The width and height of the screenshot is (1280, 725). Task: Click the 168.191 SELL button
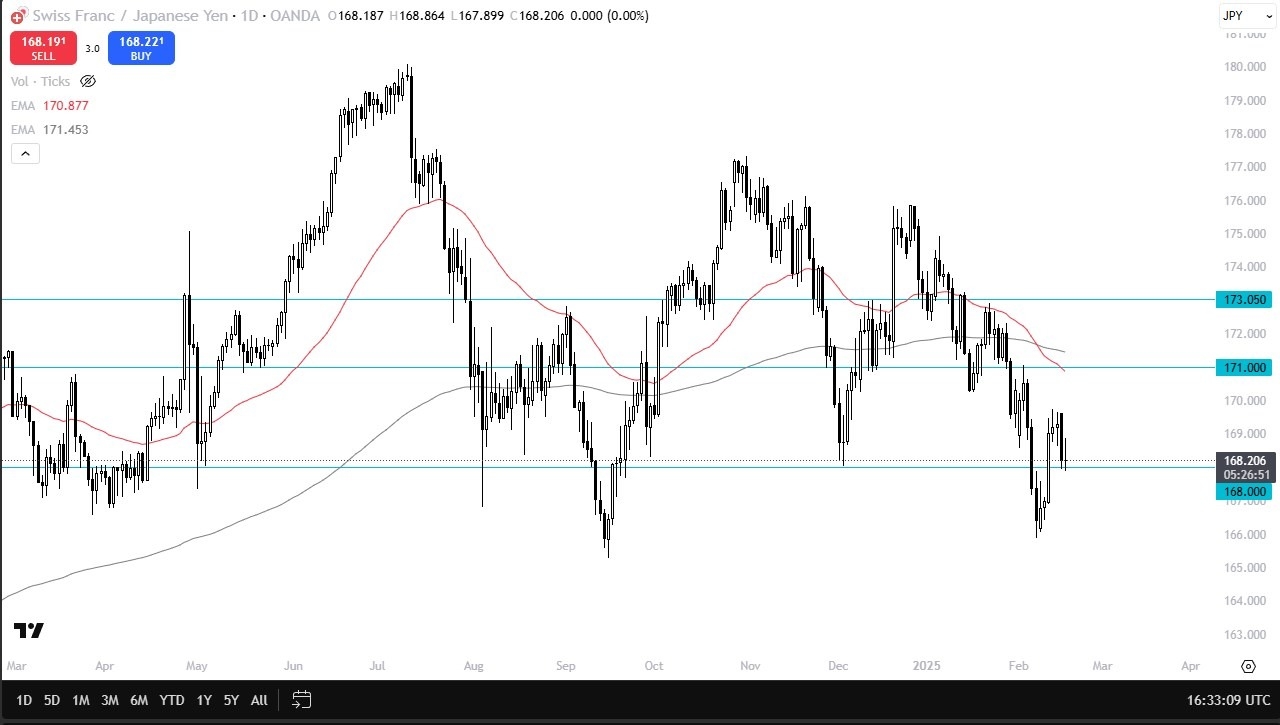point(43,48)
